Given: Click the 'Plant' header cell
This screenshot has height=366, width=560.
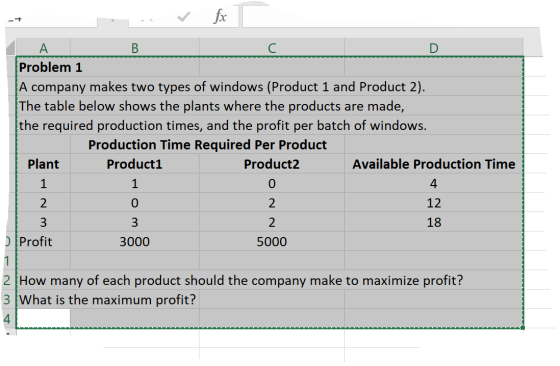Looking at the screenshot, I should tap(43, 164).
